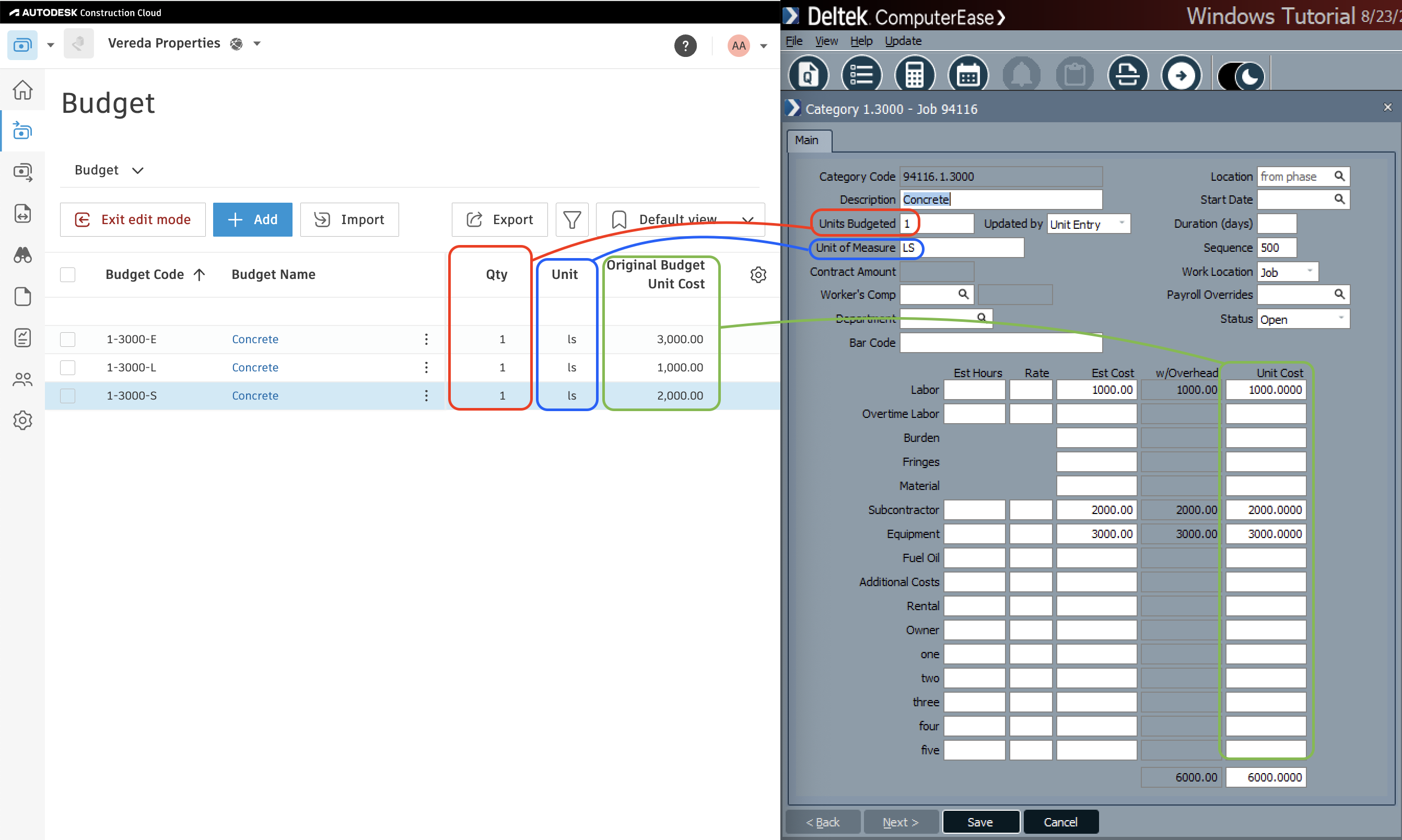Click the Next button in Deltek

coord(901,822)
